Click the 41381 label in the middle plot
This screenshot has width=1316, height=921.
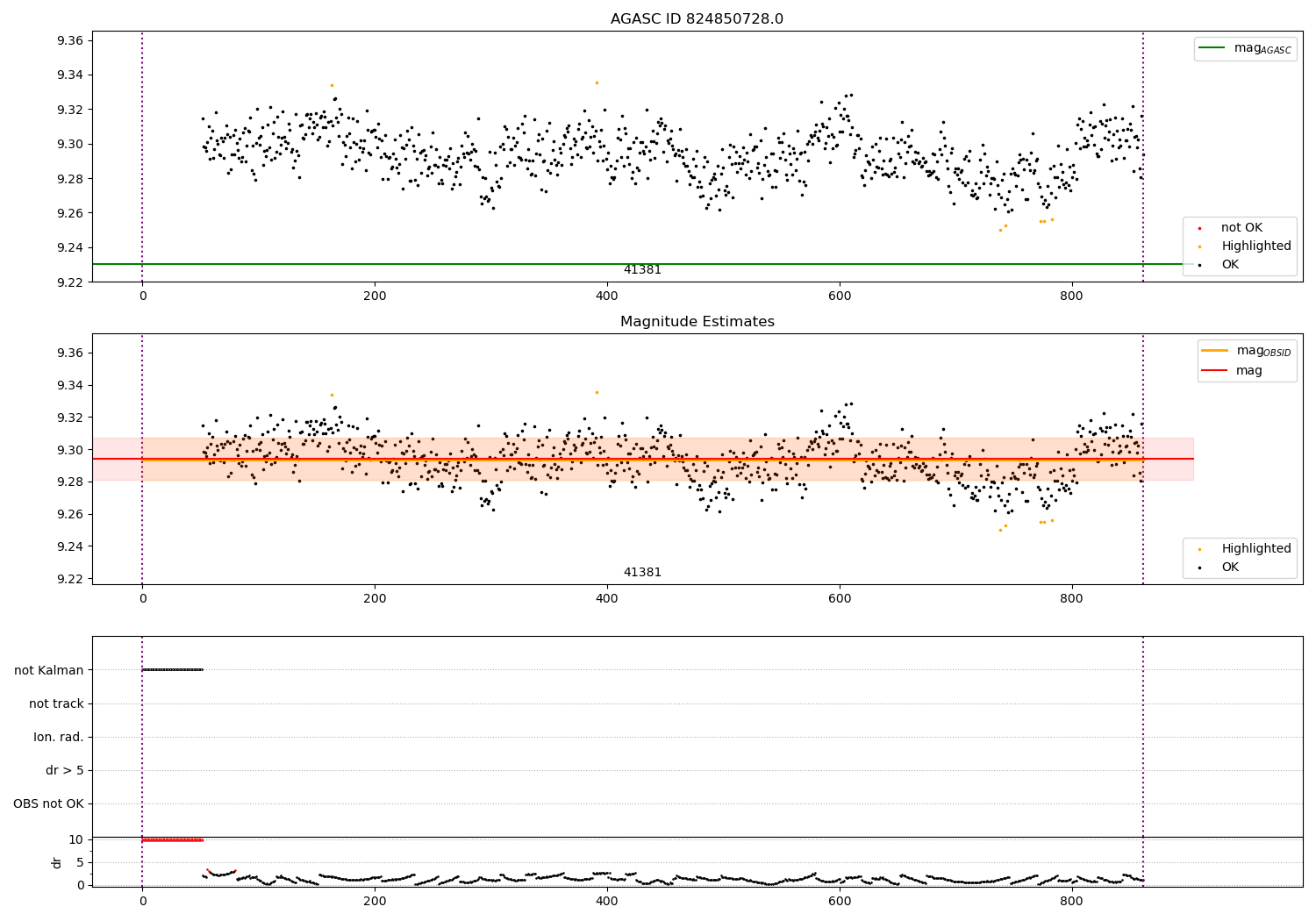pyautogui.click(x=642, y=573)
